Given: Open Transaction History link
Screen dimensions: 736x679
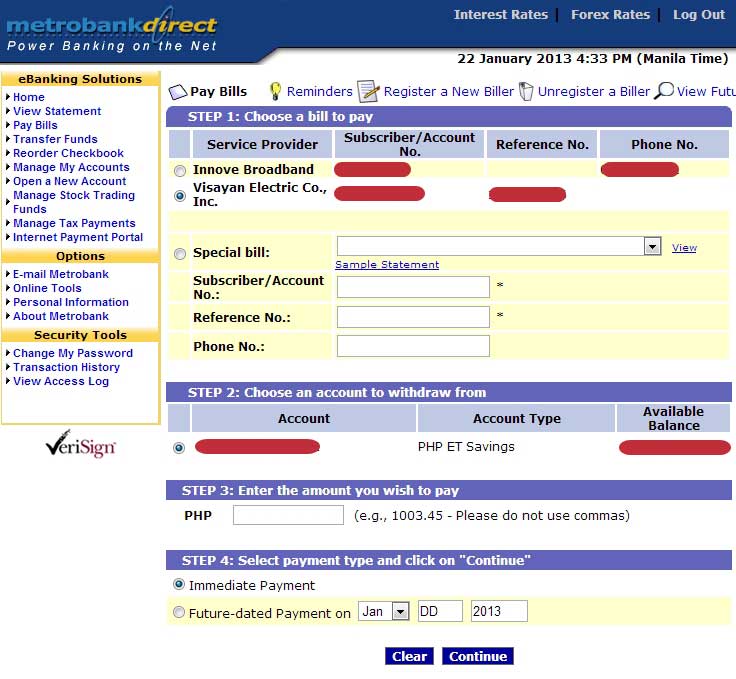Looking at the screenshot, I should pyautogui.click(x=66, y=367).
